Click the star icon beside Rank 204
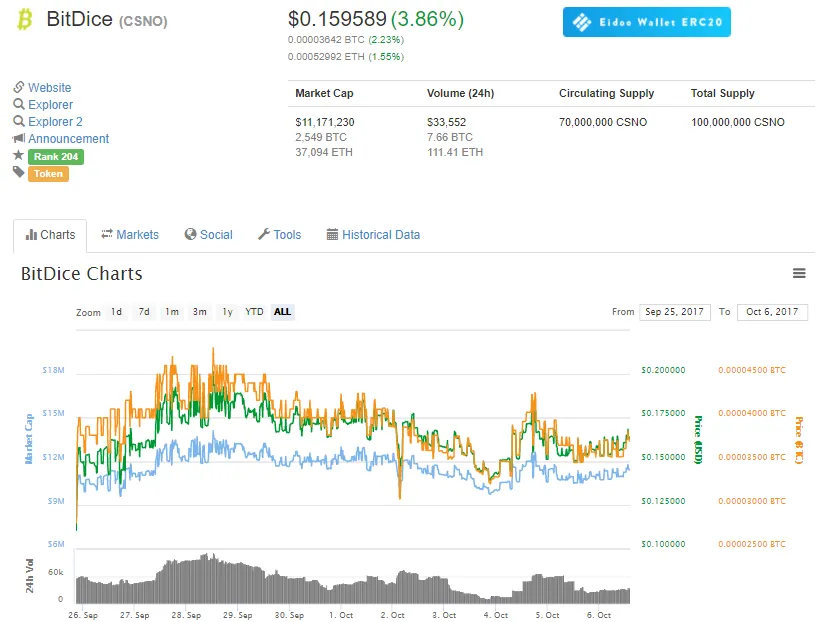Viewport: 828px width, 622px height. [18, 155]
